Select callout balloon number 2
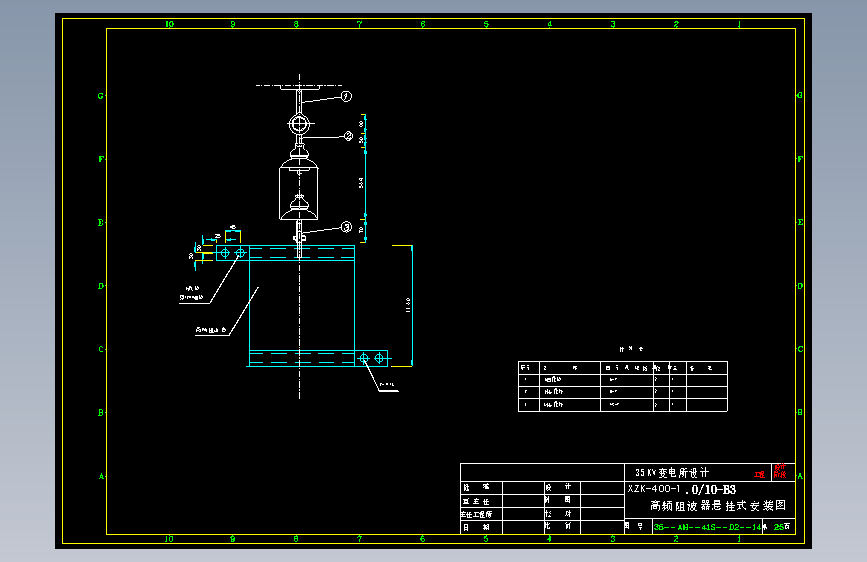867x562 pixels. [x=348, y=136]
